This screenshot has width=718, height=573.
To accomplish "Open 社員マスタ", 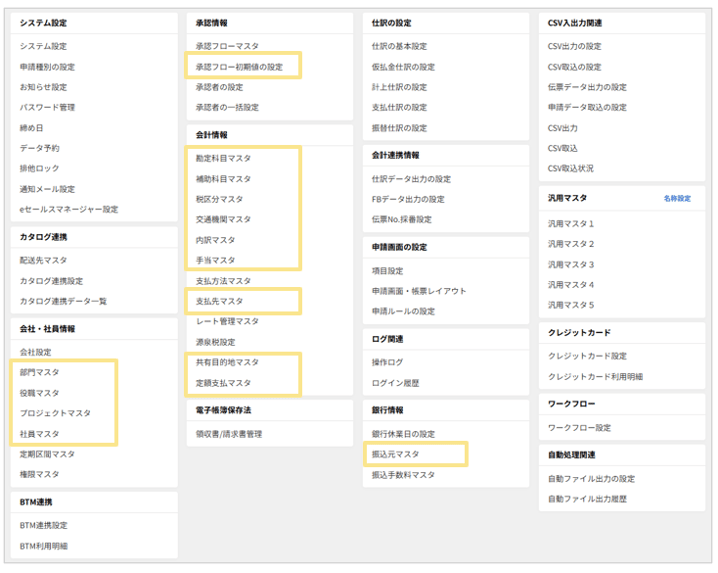I will pyautogui.click(x=39, y=434).
